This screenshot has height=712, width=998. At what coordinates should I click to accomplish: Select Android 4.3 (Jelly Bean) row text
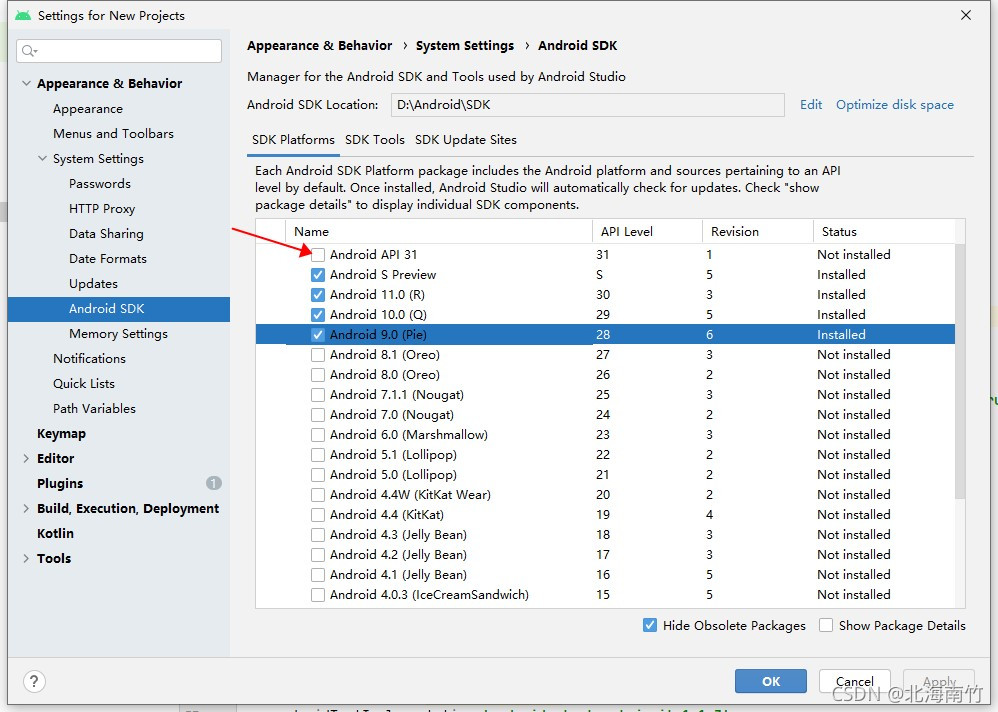point(398,535)
